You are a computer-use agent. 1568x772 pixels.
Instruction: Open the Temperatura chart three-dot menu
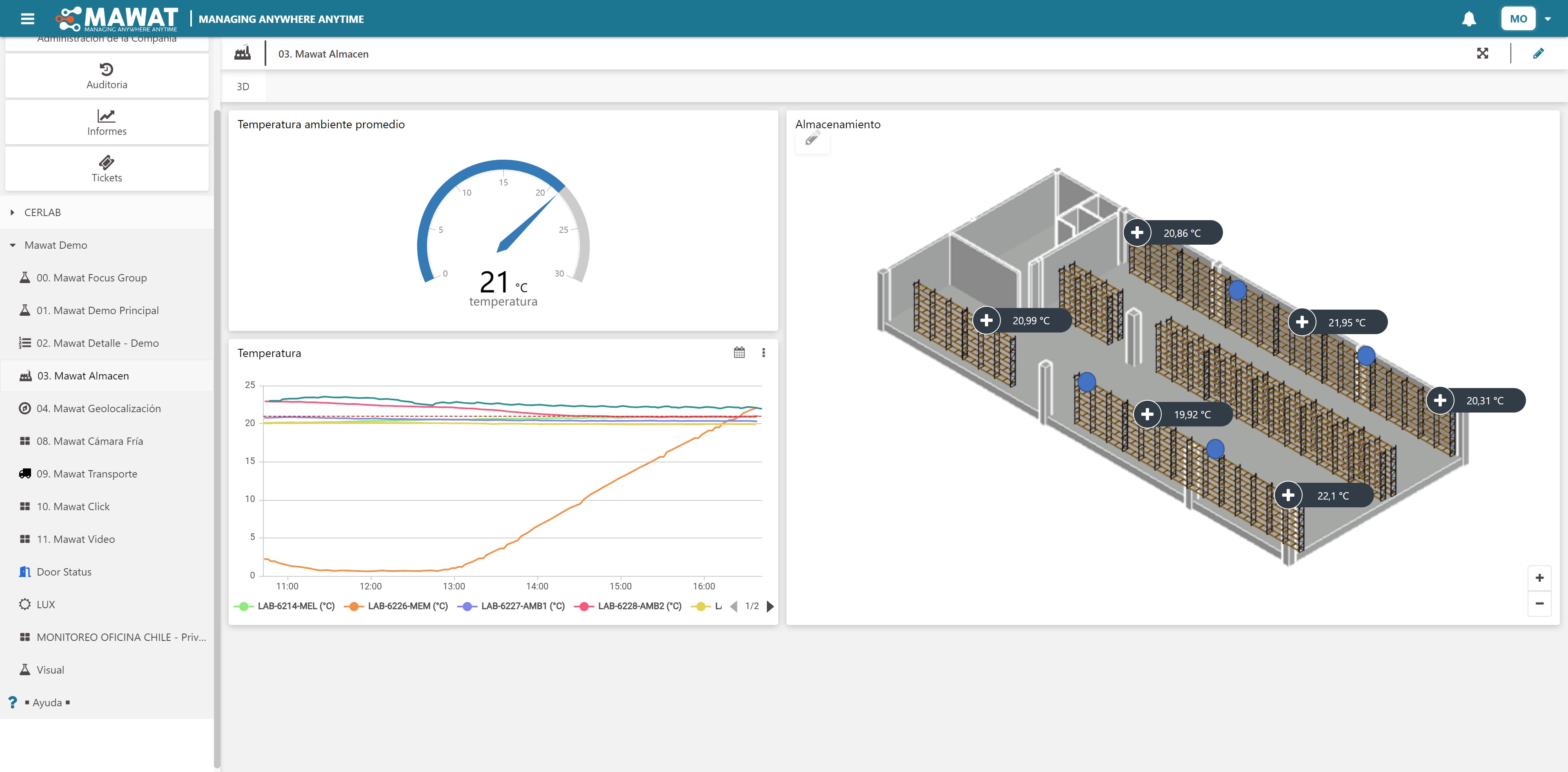coord(763,353)
